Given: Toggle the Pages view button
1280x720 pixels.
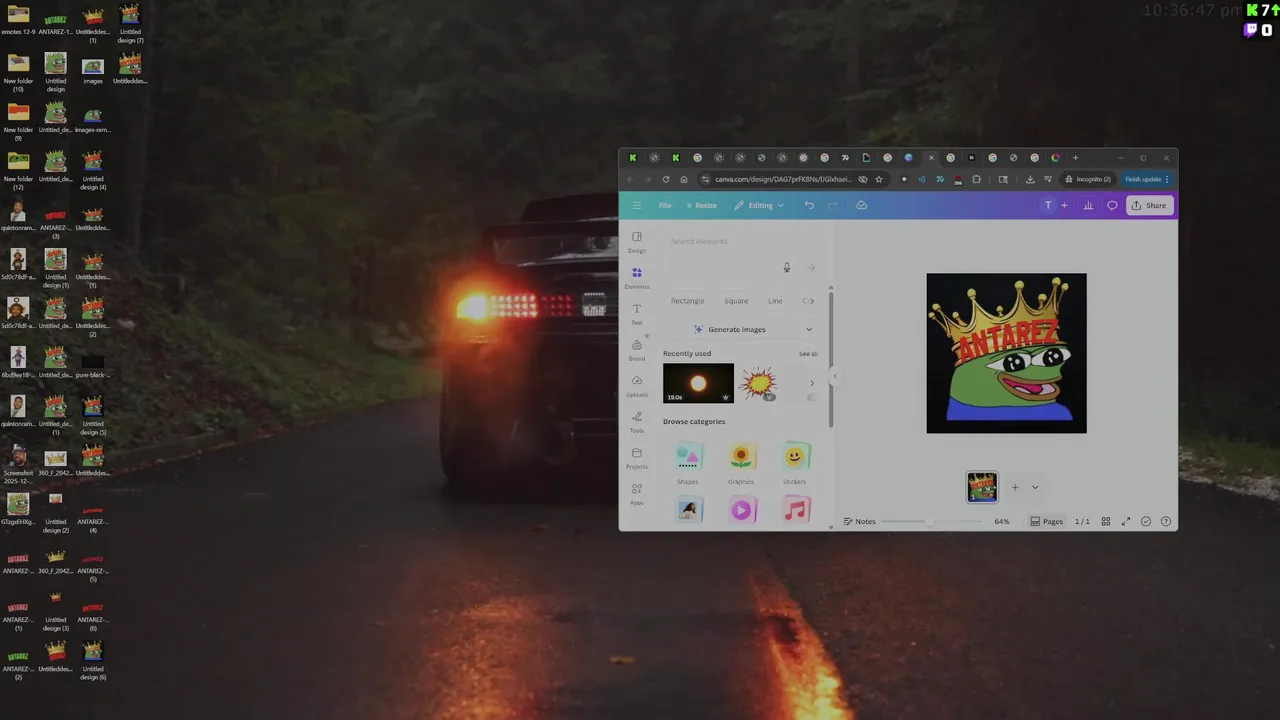Looking at the screenshot, I should pos(1047,521).
